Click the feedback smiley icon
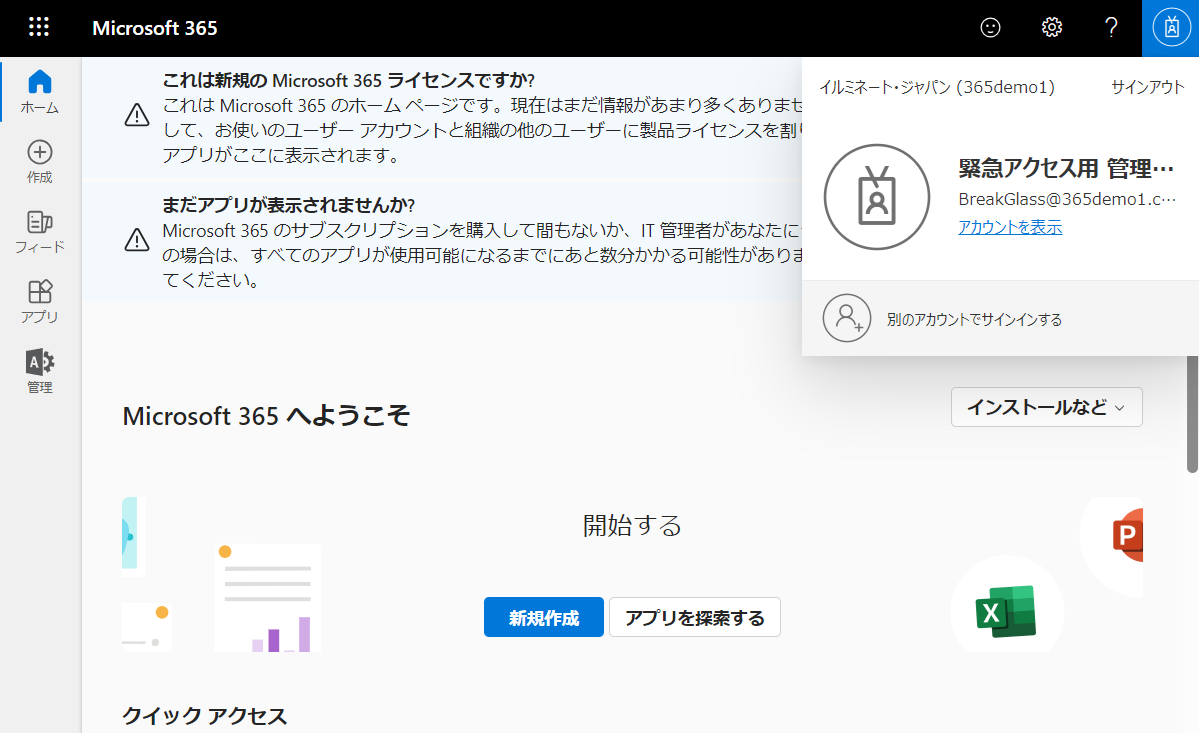This screenshot has width=1199, height=733. point(990,28)
